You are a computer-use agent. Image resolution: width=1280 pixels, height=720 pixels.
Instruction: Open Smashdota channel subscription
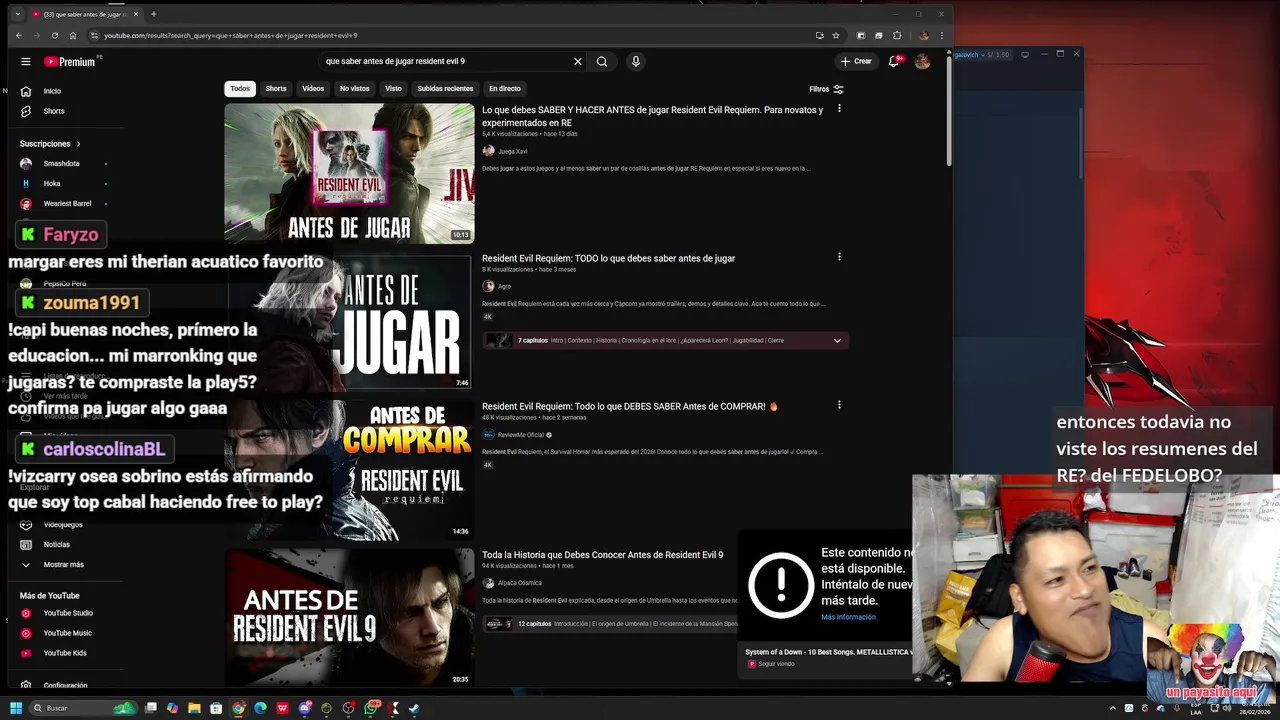[62, 163]
